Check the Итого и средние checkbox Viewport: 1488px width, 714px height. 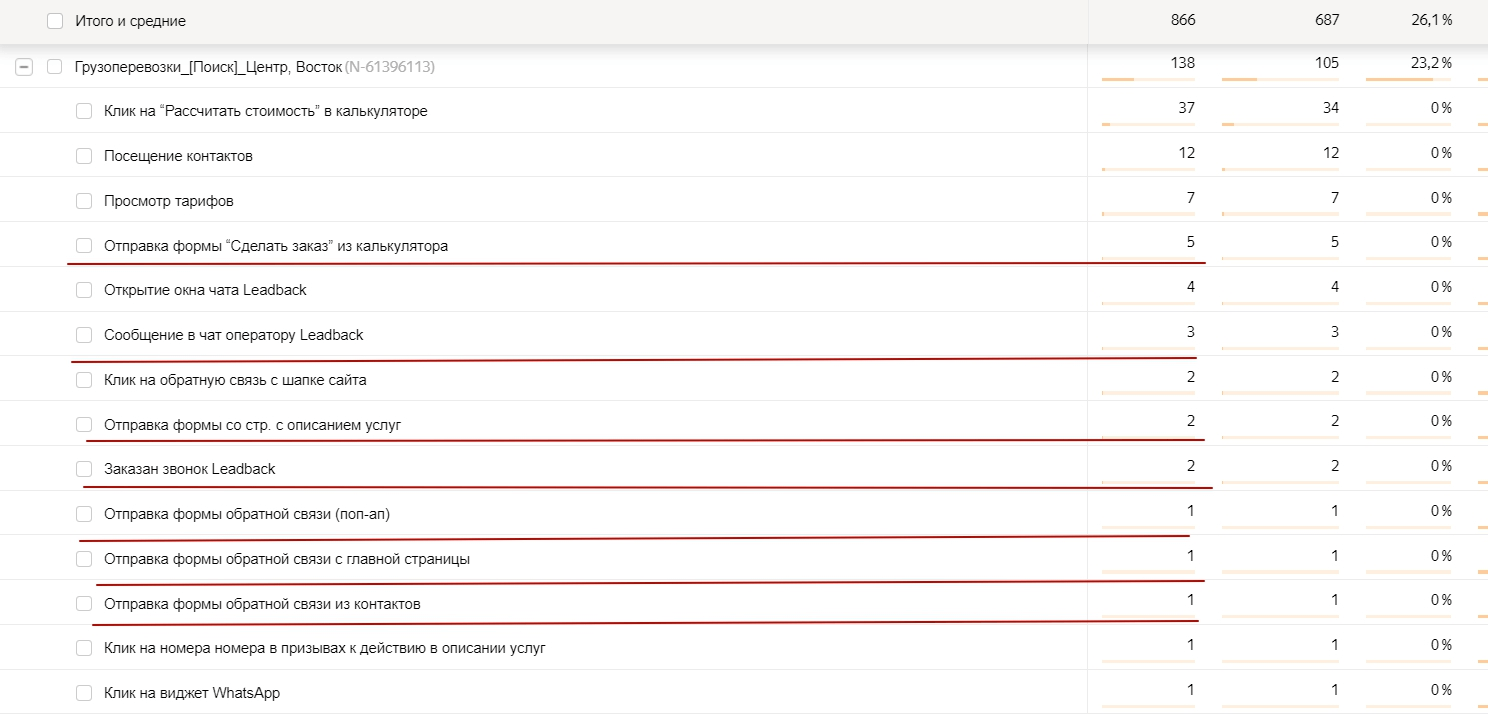55,21
